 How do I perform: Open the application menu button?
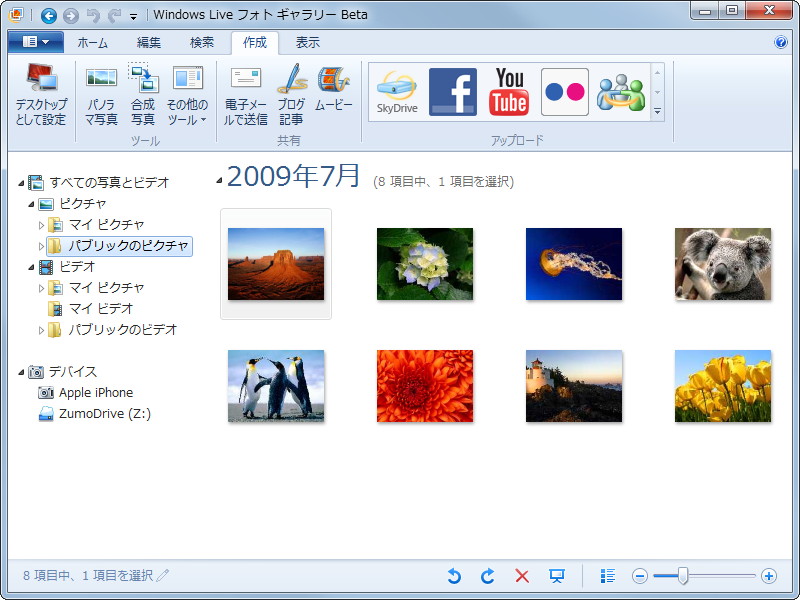pyautogui.click(x=36, y=42)
